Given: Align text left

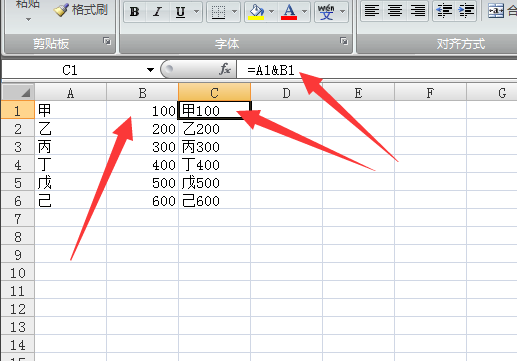Looking at the screenshot, I should tap(372, 11).
